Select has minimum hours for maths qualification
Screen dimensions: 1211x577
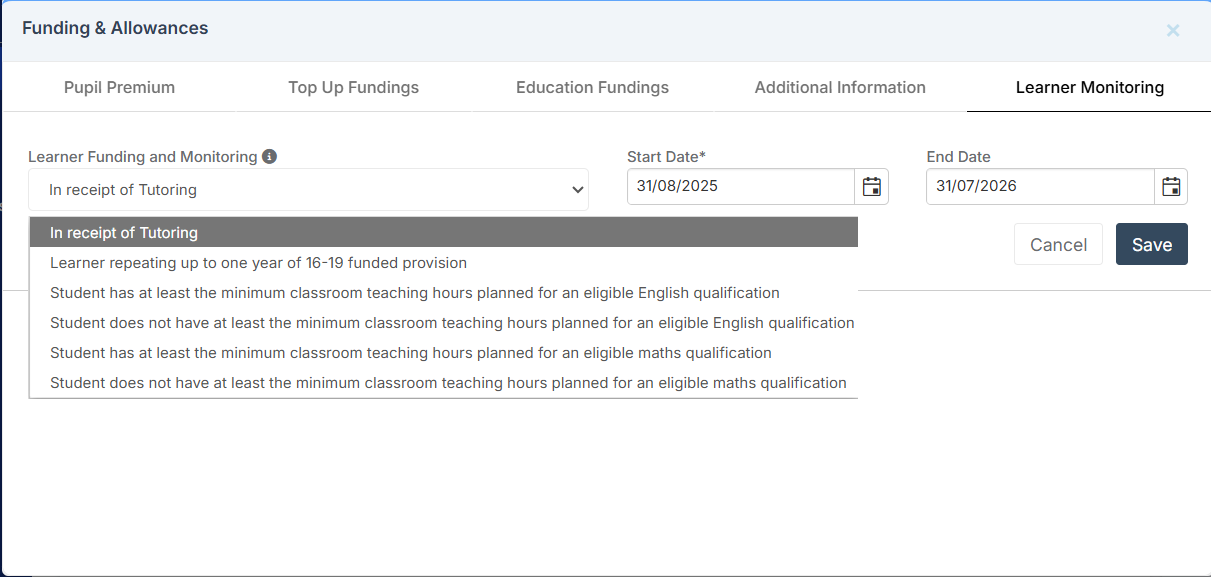[444, 353]
